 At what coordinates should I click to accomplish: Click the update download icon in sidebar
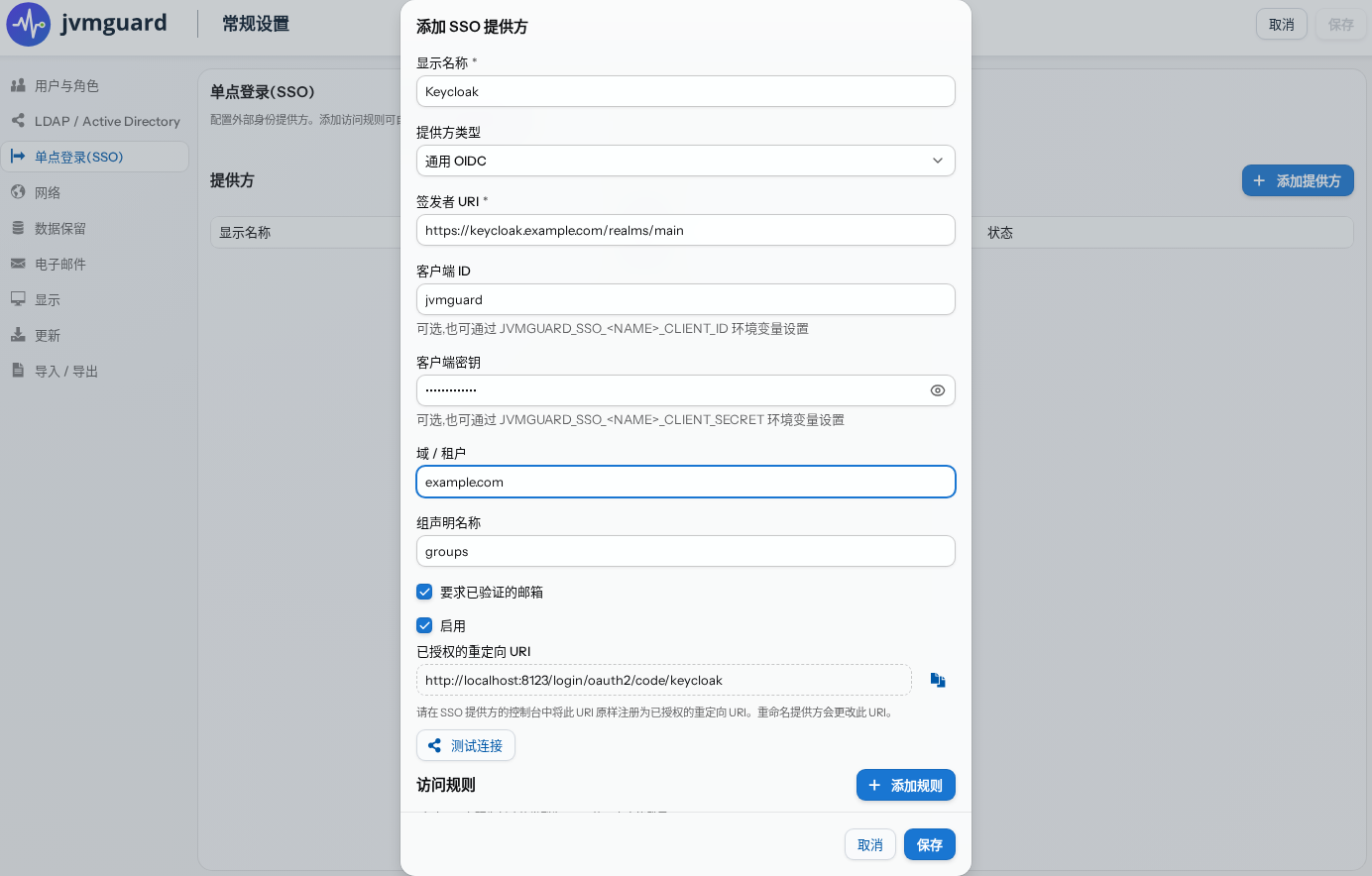click(18, 335)
